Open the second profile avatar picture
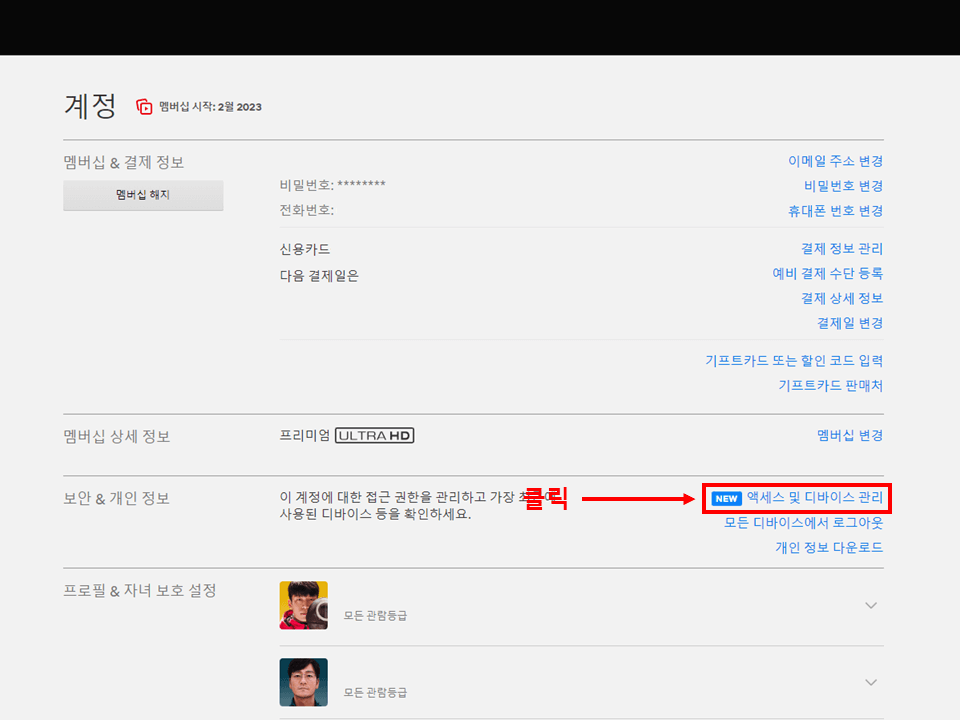960x720 pixels. (303, 682)
